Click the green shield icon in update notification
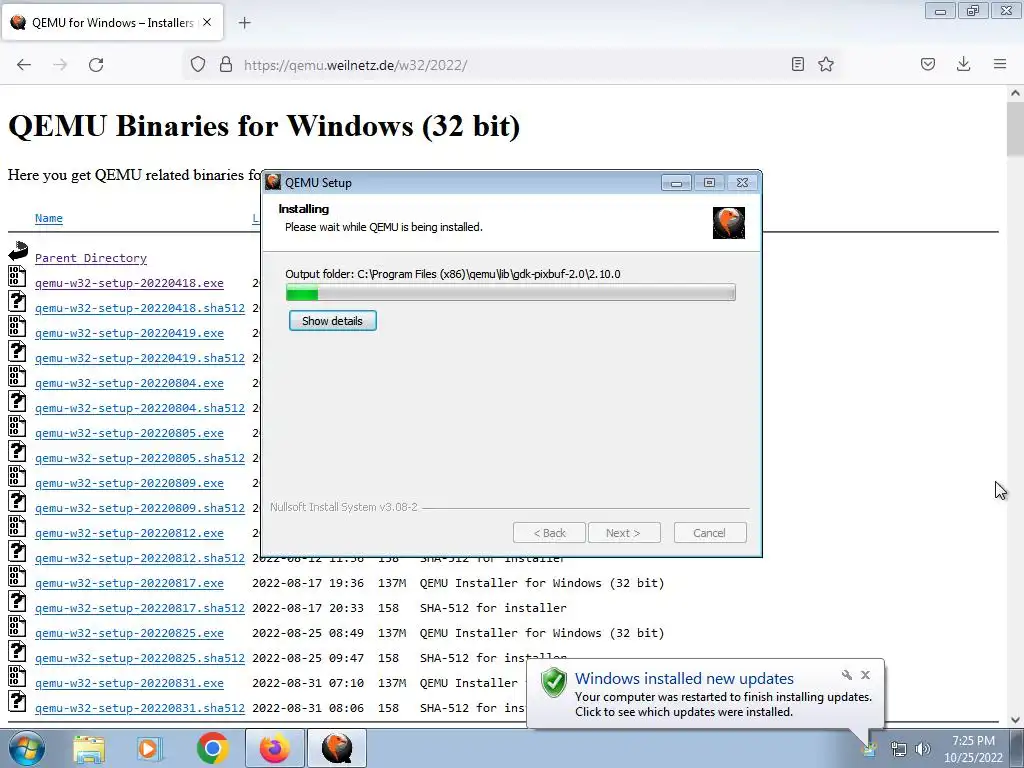Screen dimensions: 1024x768 pos(554,683)
